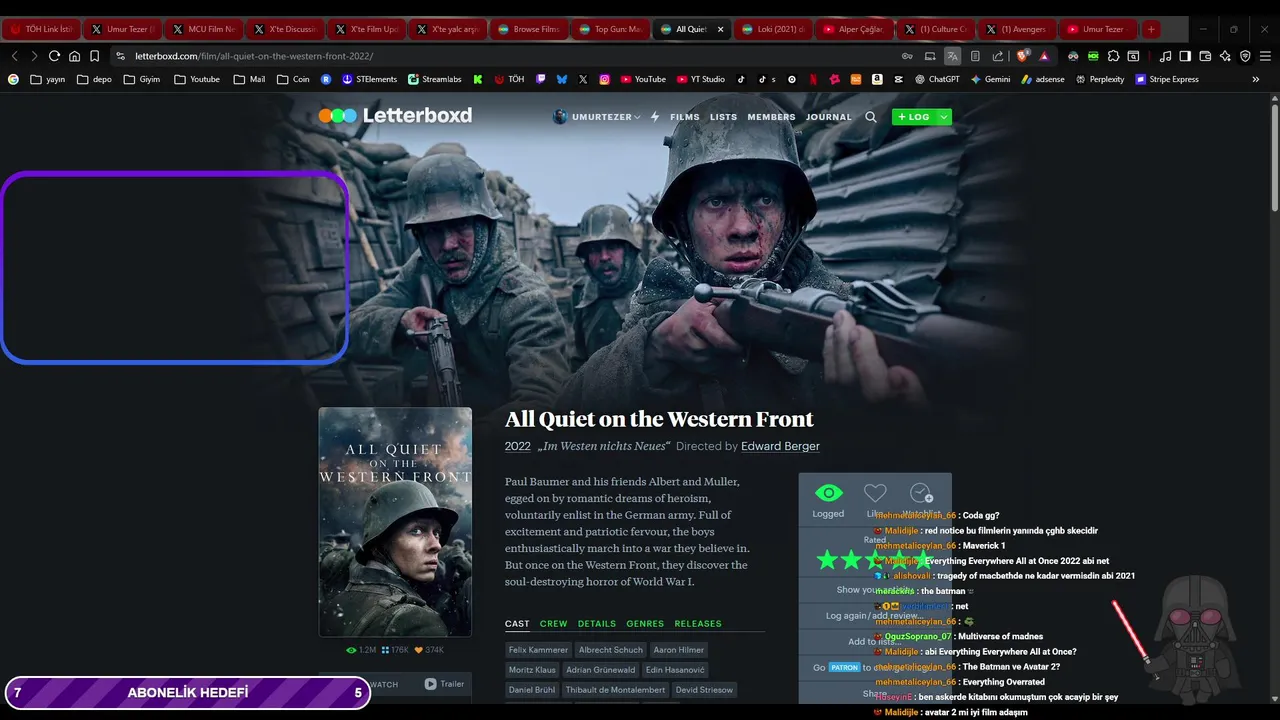
Task: Open Brave Rewards triangle icon
Action: (1044, 56)
